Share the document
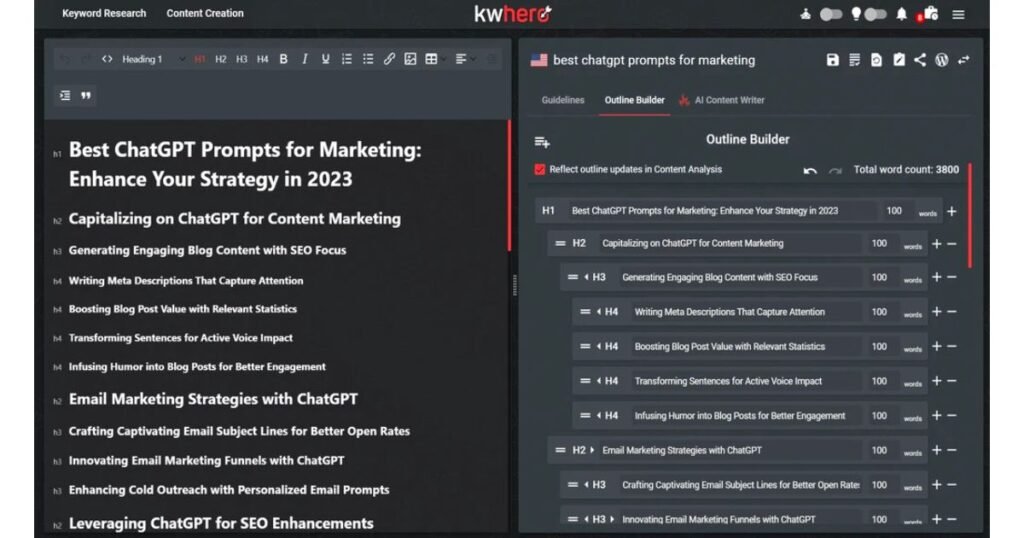 pyautogui.click(x=920, y=60)
